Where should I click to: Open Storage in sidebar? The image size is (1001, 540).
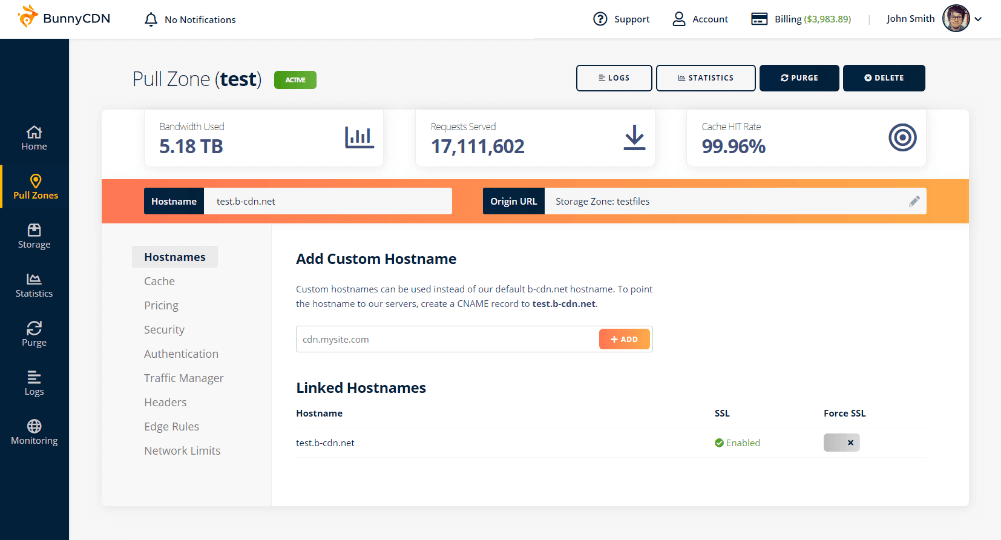click(x=34, y=236)
